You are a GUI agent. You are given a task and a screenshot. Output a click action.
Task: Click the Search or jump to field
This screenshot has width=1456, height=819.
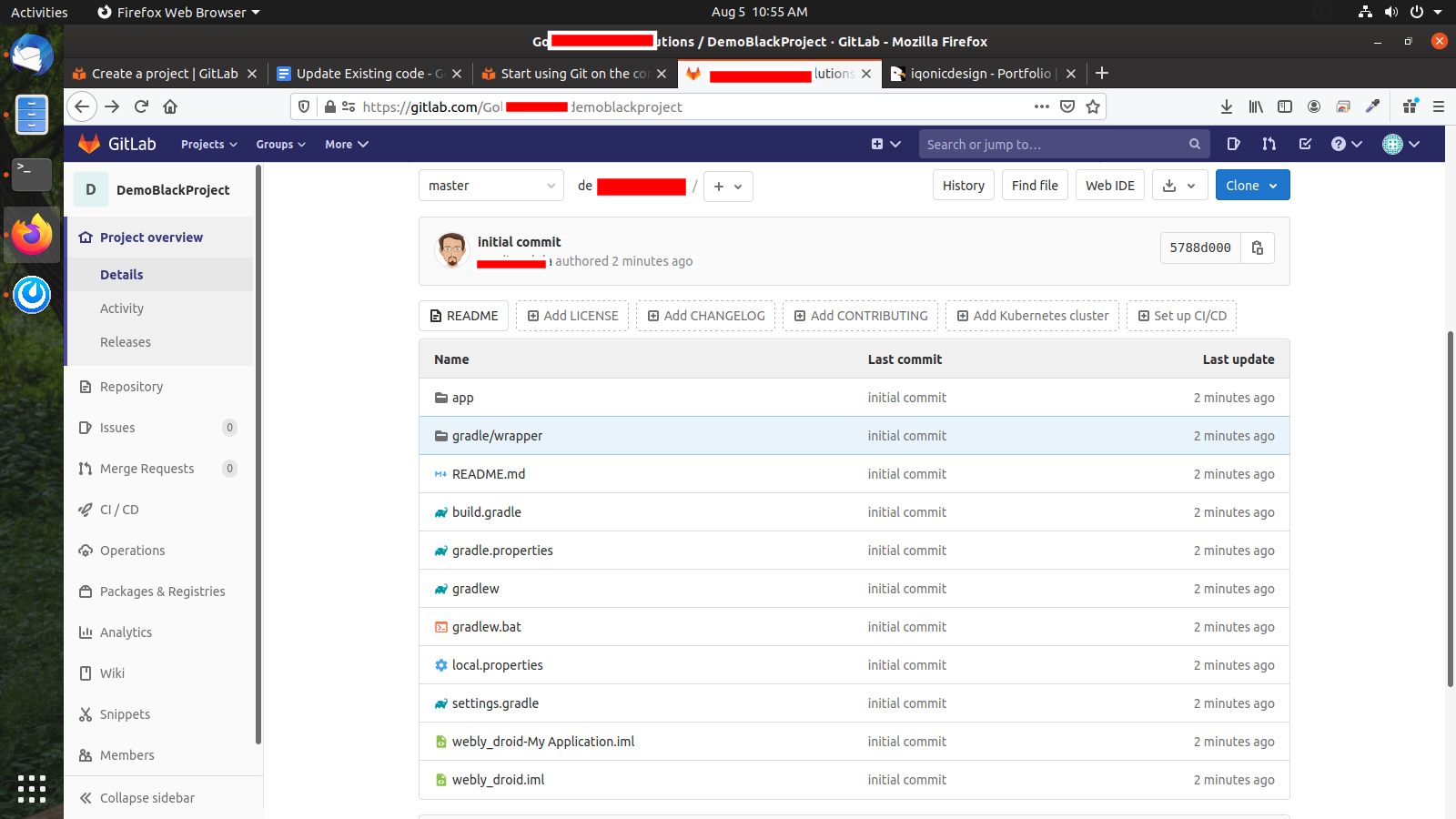(1056, 144)
